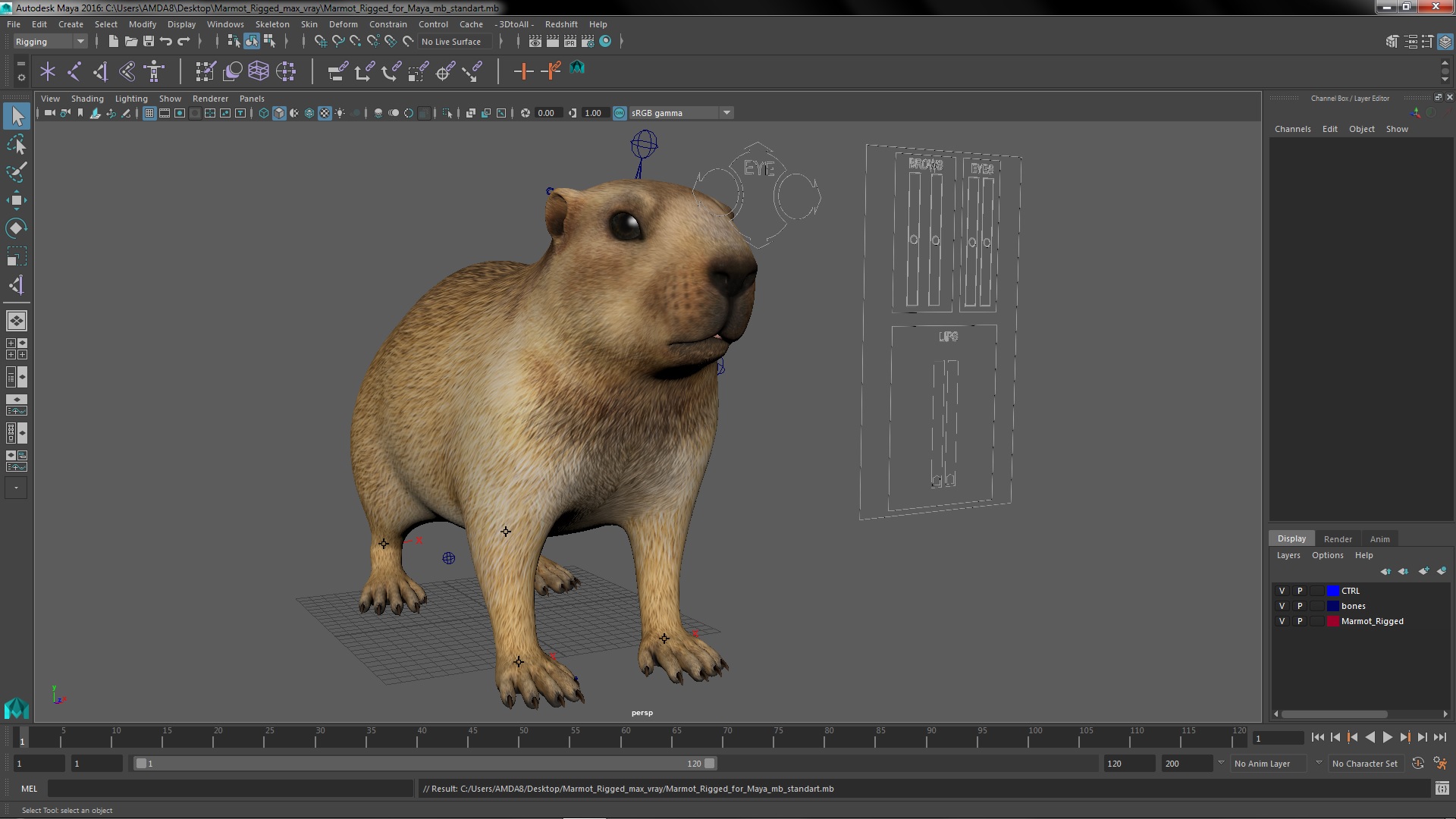Screen dimensions: 1456x819
Task: Go to the start of playback range
Action: click(x=1317, y=737)
